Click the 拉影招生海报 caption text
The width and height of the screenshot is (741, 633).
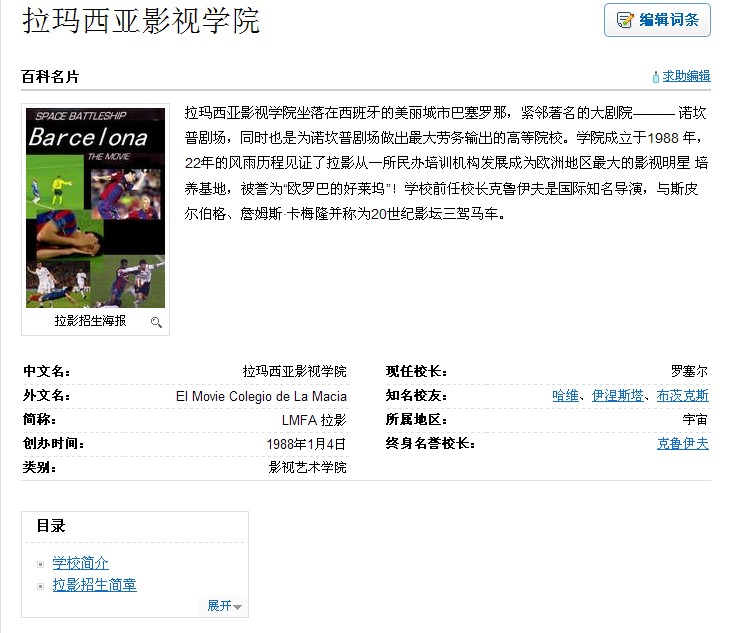90,322
